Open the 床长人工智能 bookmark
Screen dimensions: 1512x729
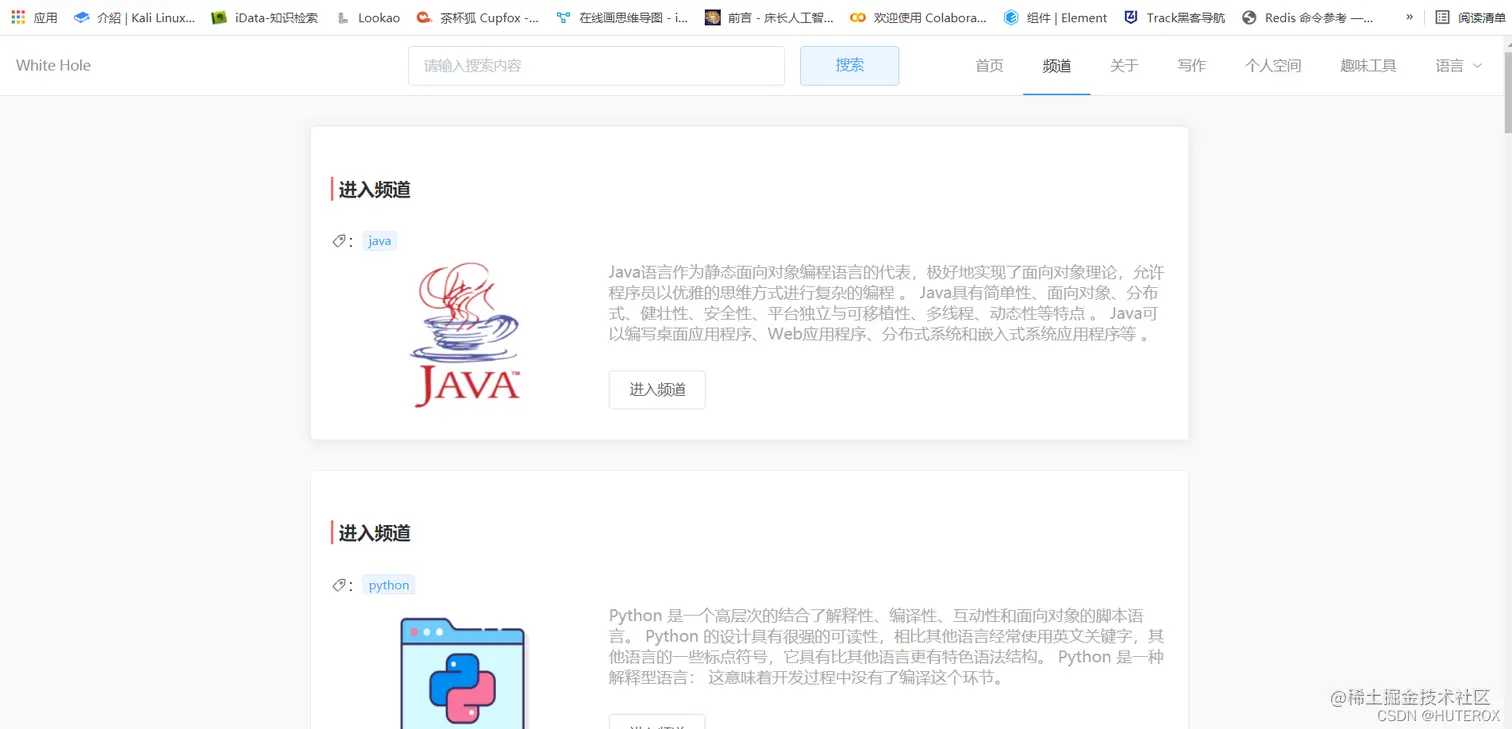click(x=769, y=17)
